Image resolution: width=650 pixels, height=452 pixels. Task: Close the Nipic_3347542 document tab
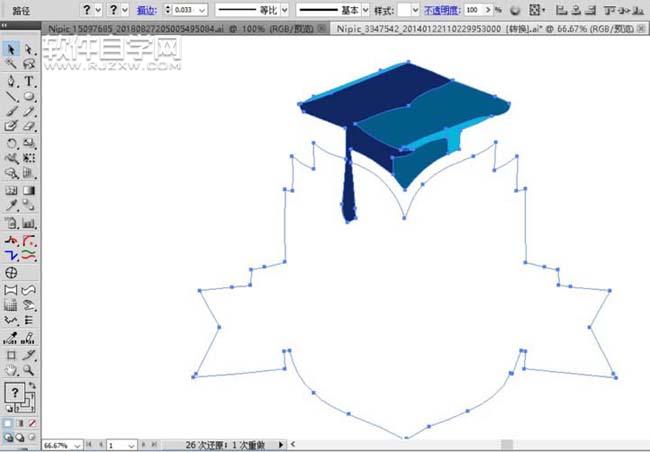click(641, 28)
